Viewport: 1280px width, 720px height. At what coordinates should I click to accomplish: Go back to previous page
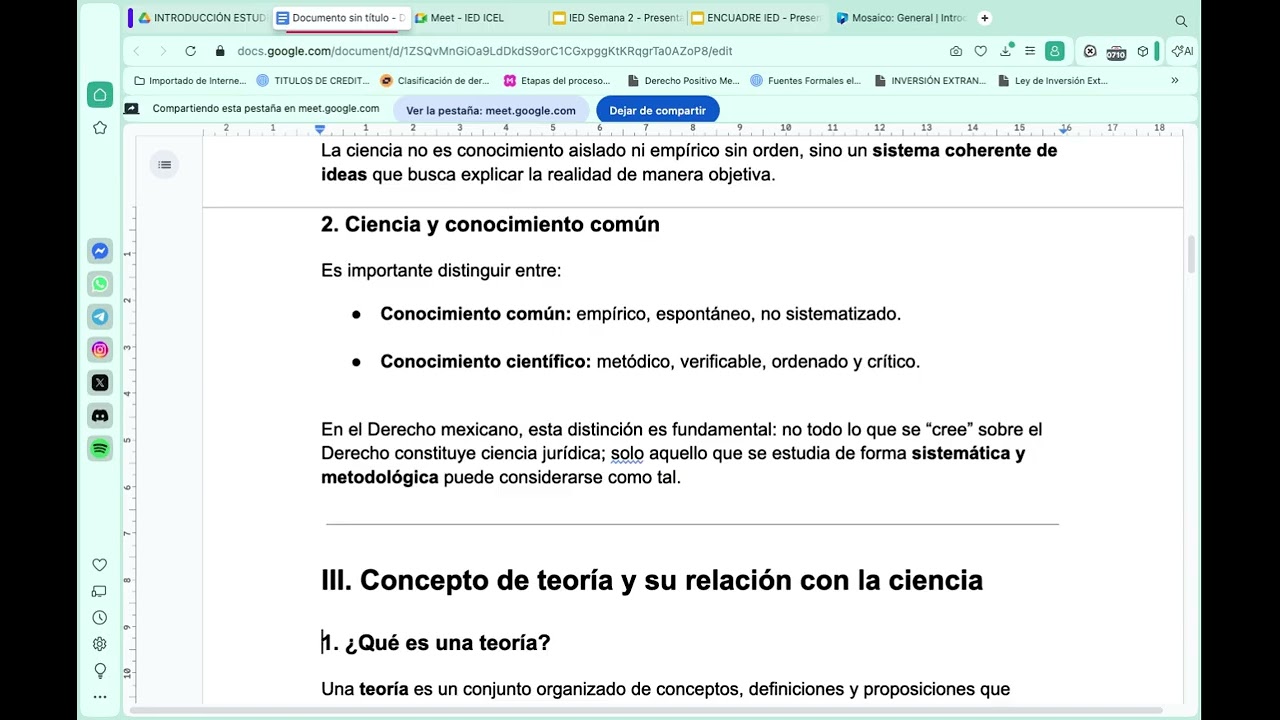(137, 51)
